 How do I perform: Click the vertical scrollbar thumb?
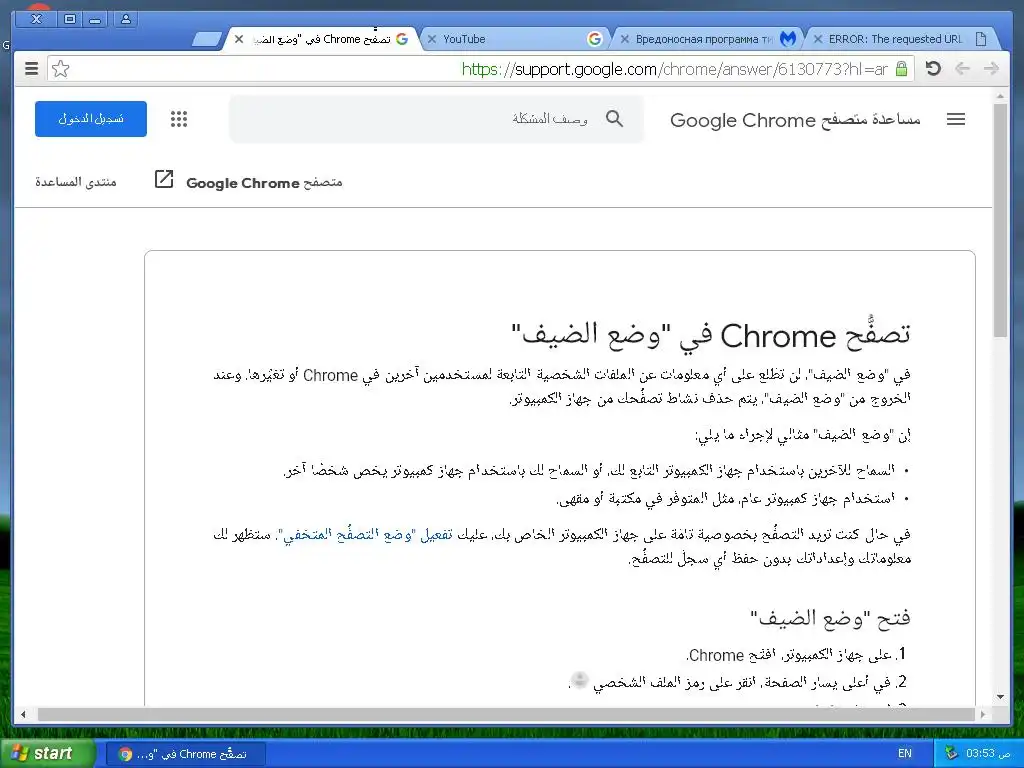pyautogui.click(x=1000, y=220)
